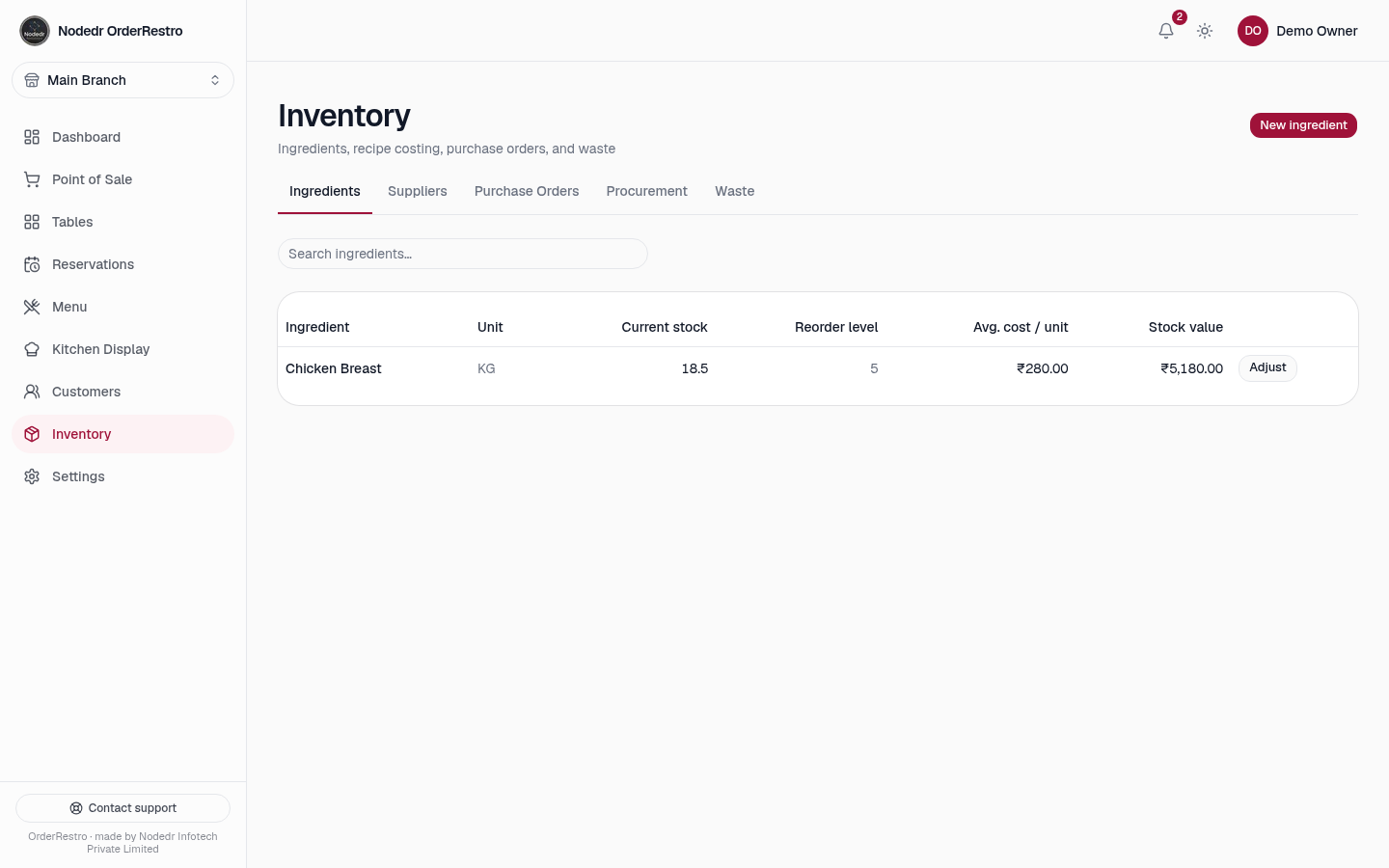Screen dimensions: 1389x868
Task: Click the DO user avatar
Action: coord(1253,31)
